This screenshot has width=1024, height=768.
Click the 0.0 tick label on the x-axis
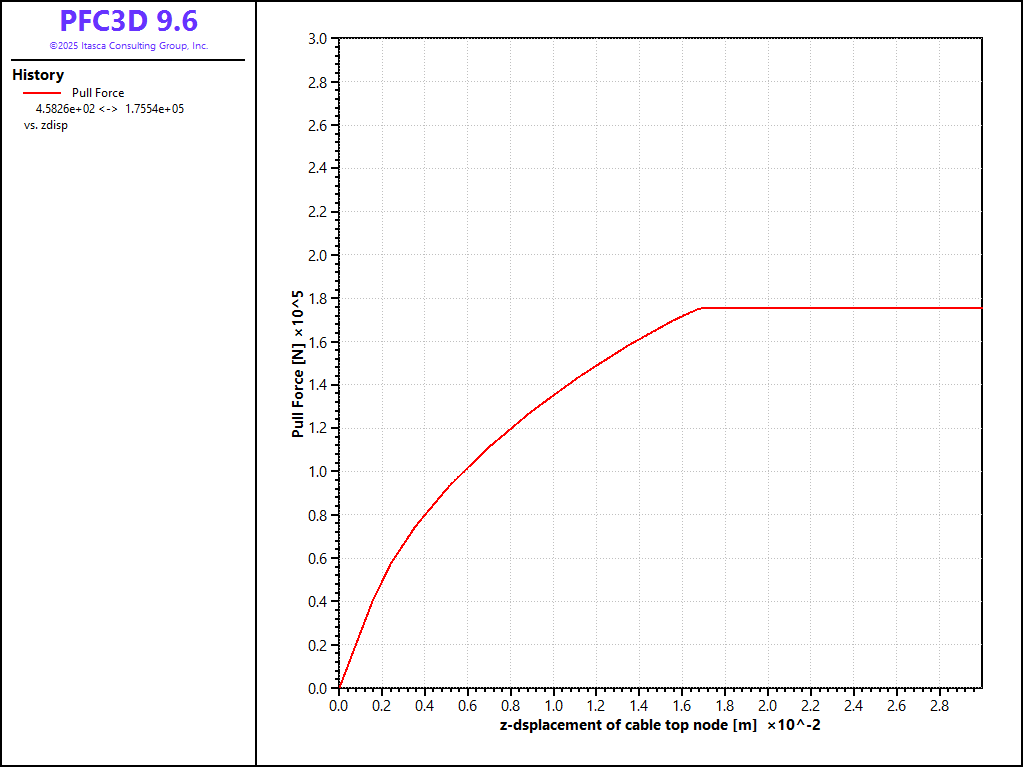[x=339, y=705]
